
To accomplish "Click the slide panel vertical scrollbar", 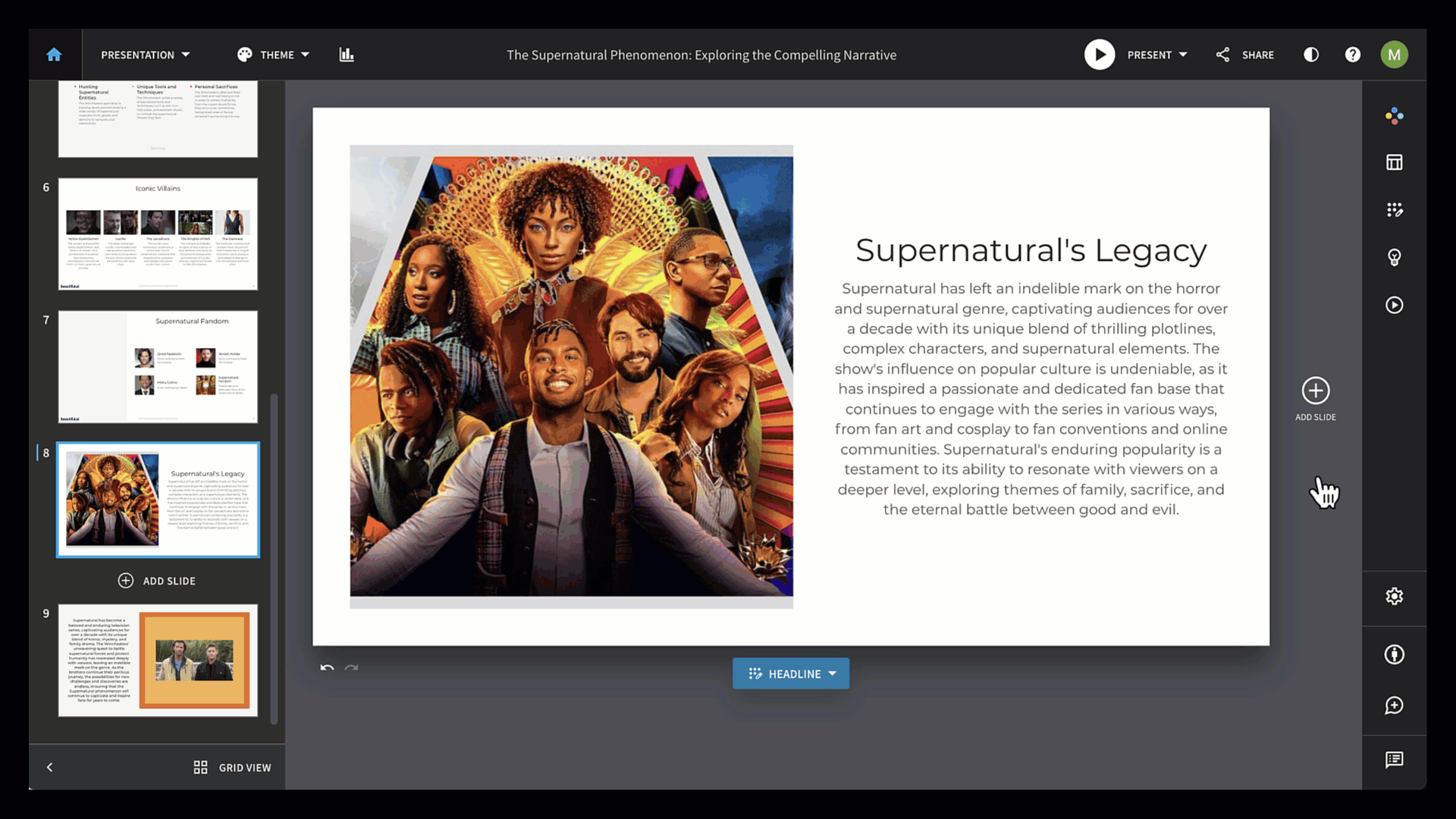I will (274, 559).
